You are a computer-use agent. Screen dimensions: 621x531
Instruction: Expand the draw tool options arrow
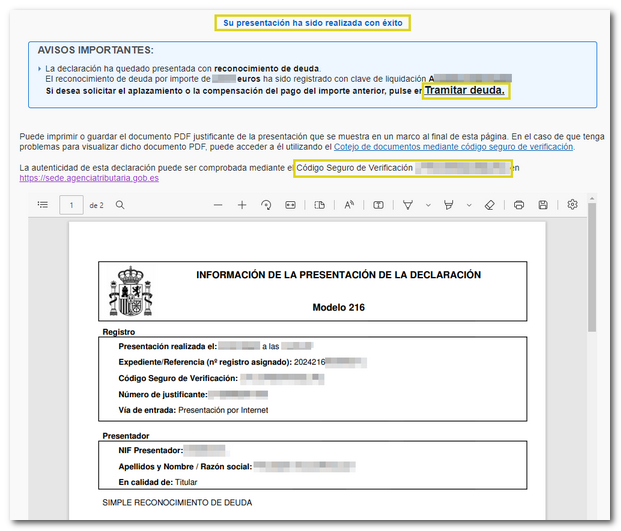(428, 205)
